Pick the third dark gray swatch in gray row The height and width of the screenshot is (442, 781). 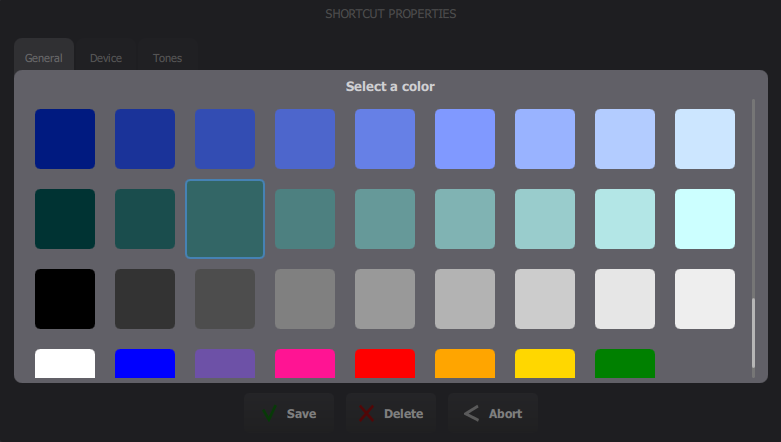click(x=225, y=299)
